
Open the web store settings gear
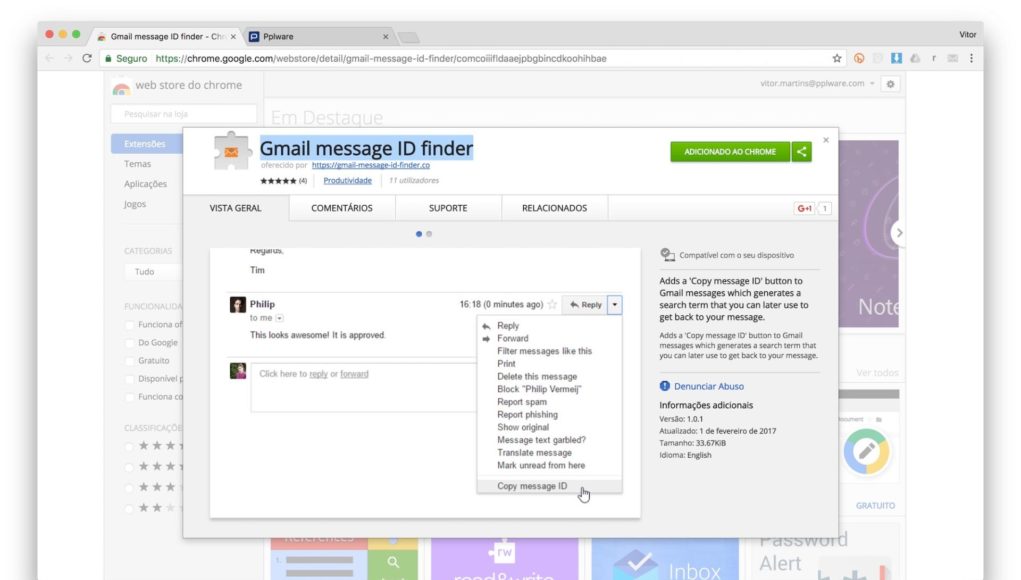(890, 84)
